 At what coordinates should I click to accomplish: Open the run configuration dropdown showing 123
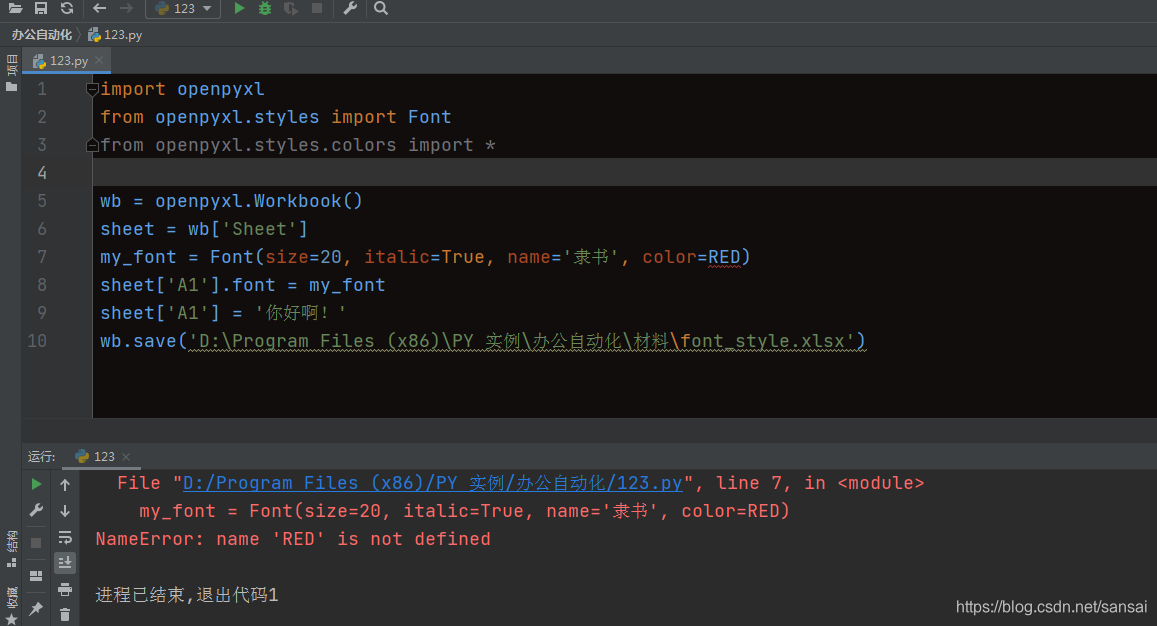point(183,9)
